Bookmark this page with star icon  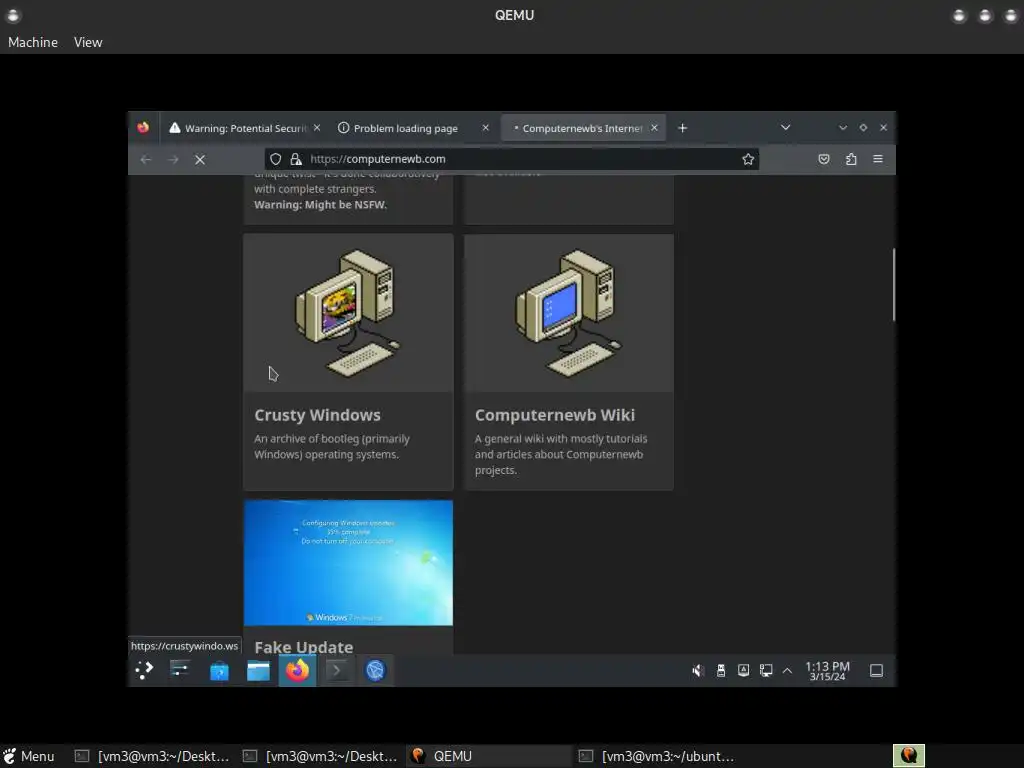(748, 159)
